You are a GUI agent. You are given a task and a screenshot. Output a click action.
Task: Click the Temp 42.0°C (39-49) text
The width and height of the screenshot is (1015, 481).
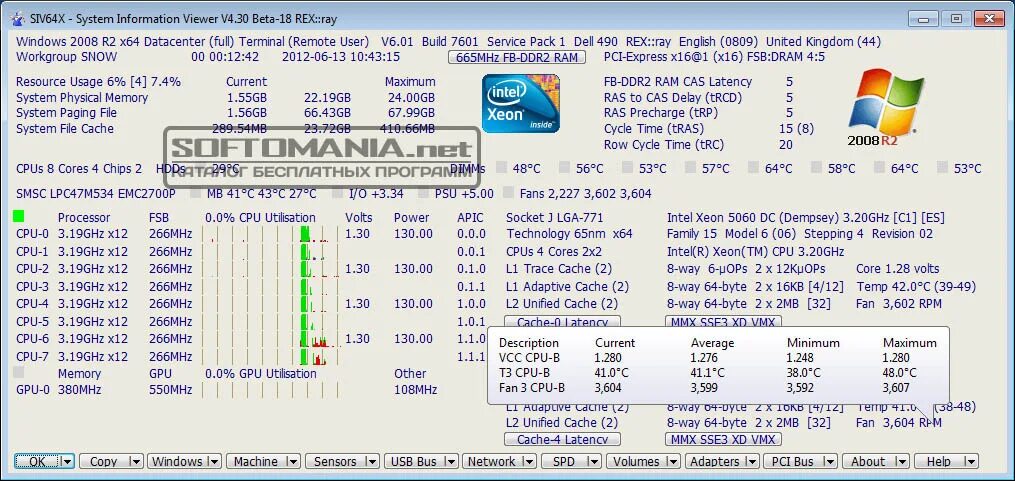916,286
